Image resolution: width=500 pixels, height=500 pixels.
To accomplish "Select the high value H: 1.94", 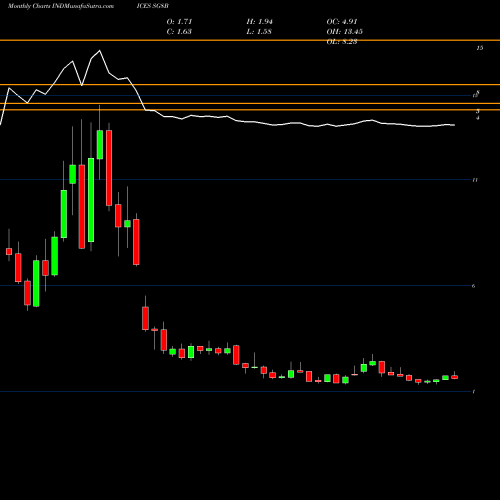I will tap(260, 22).
